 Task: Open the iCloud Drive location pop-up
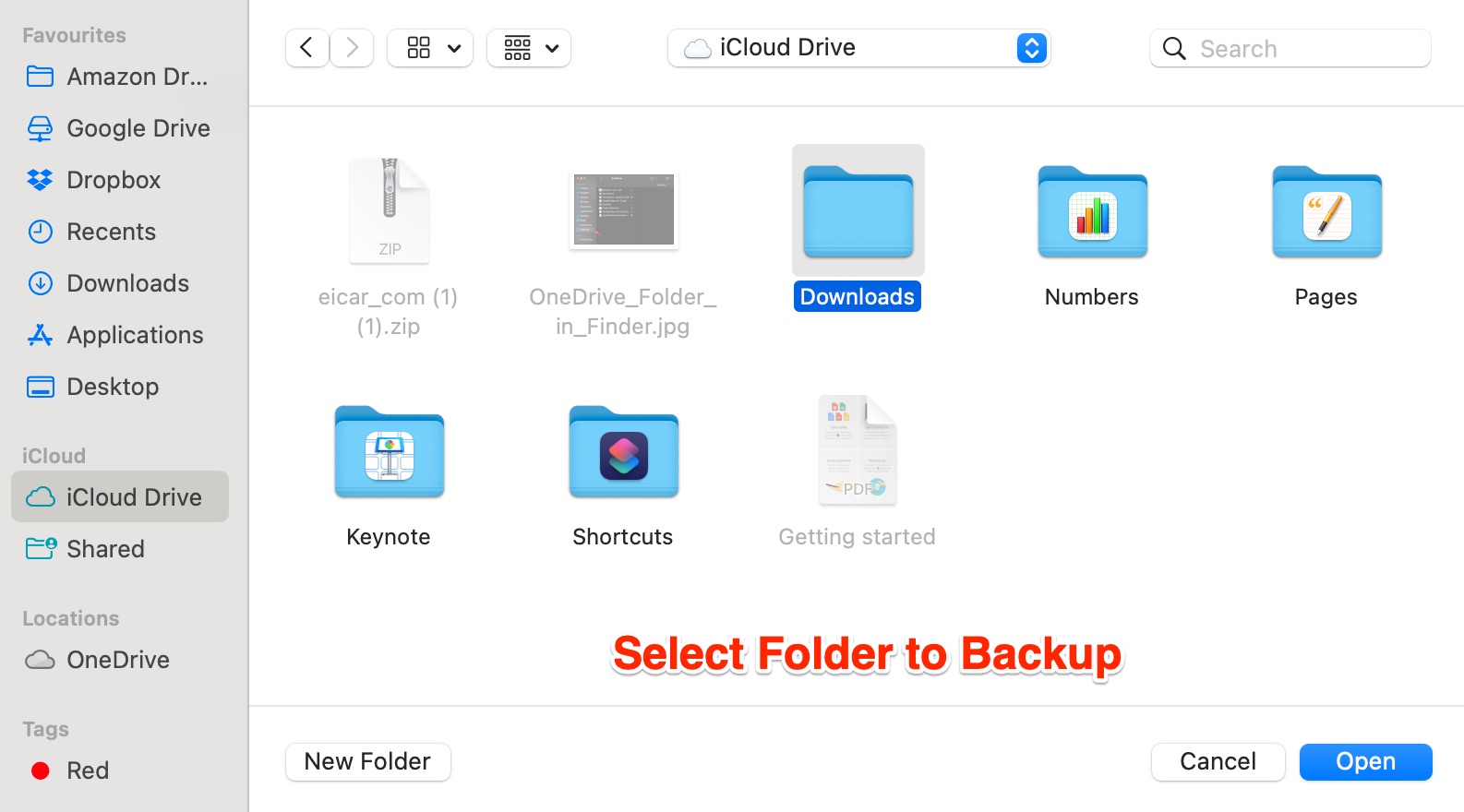point(858,48)
